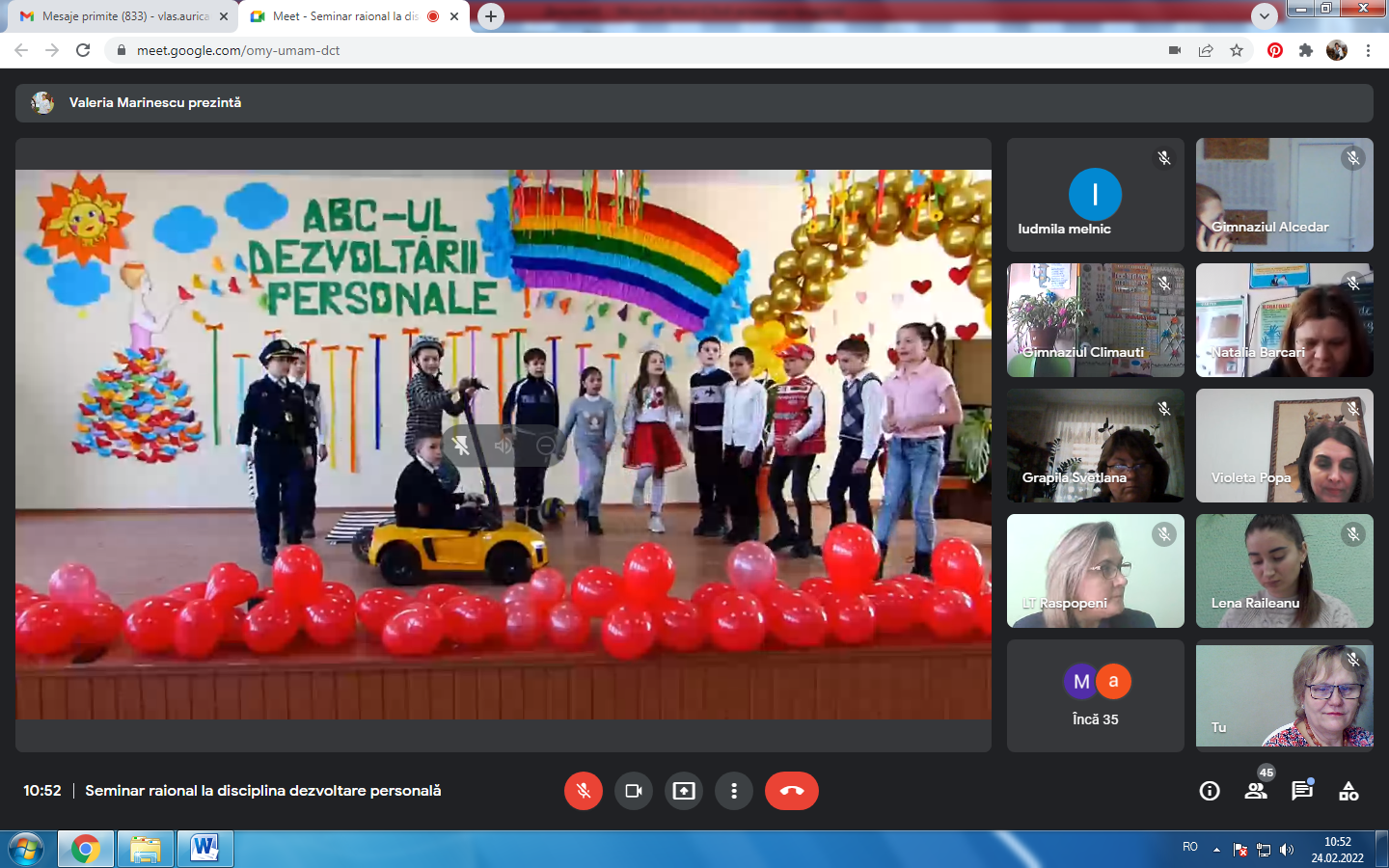This screenshot has width=1389, height=868.
Task: Expand the tab search dropdown arrow
Action: point(1264,16)
